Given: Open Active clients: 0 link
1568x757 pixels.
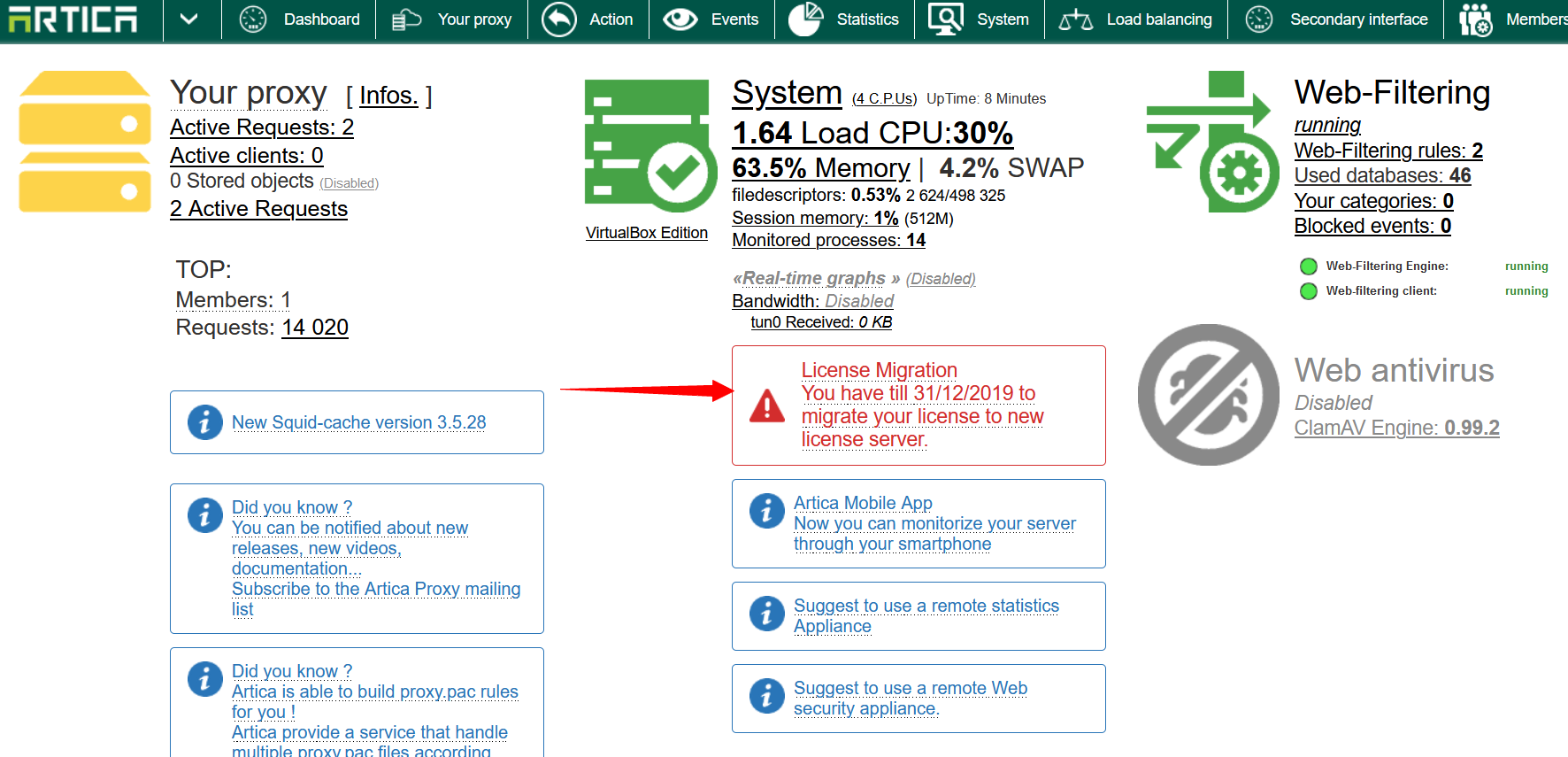Looking at the screenshot, I should [247, 156].
